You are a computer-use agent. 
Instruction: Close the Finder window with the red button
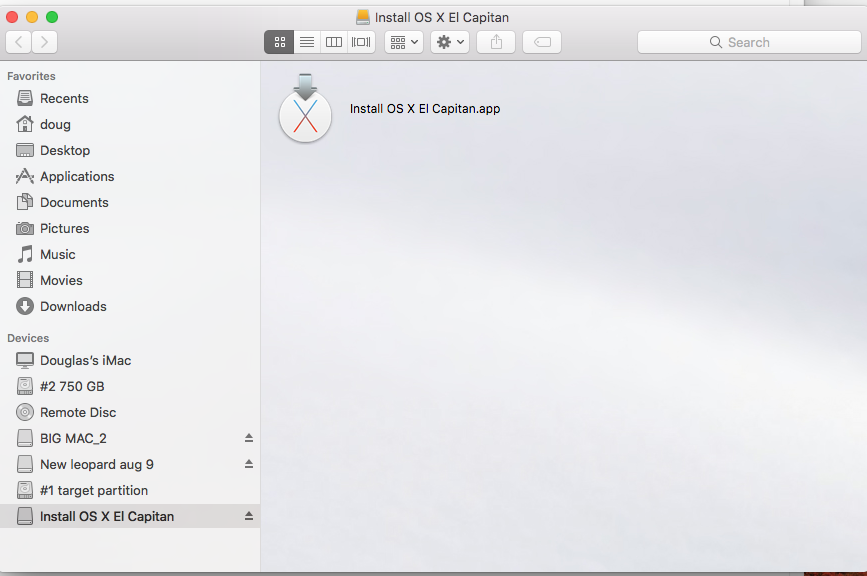(12, 17)
